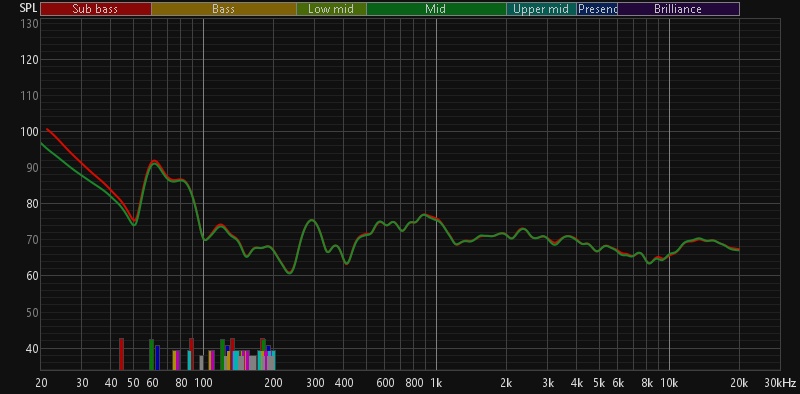800x394 pixels.
Task: Click the red room mode bar near 45 Hz
Action: click(121, 354)
